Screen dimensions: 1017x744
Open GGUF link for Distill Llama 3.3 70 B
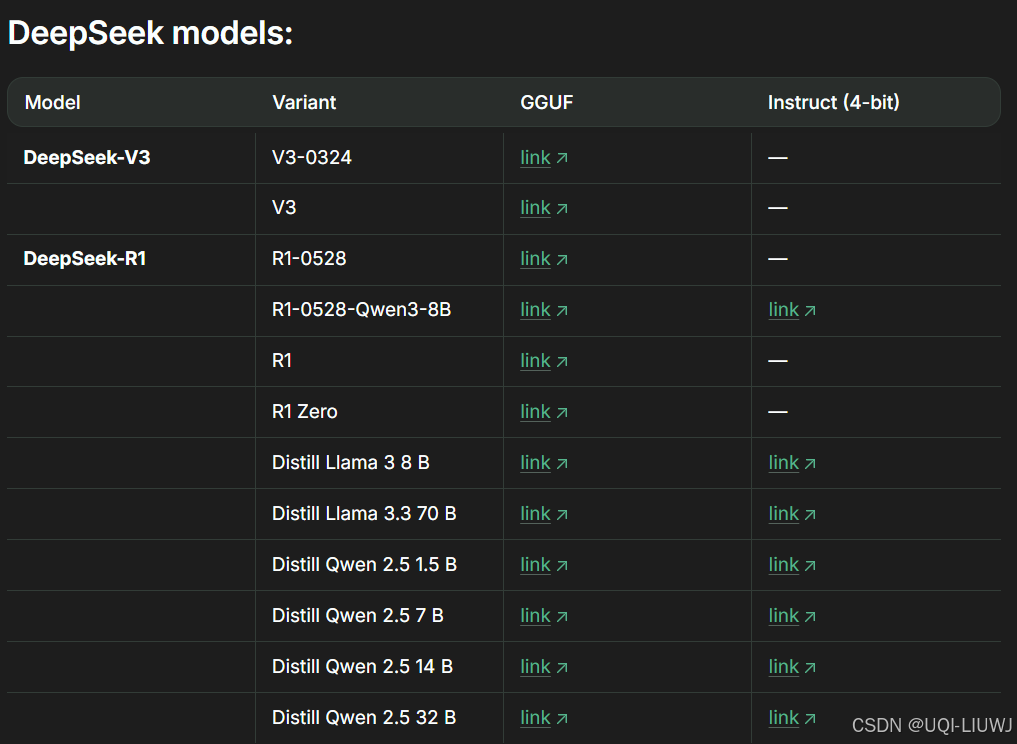544,514
